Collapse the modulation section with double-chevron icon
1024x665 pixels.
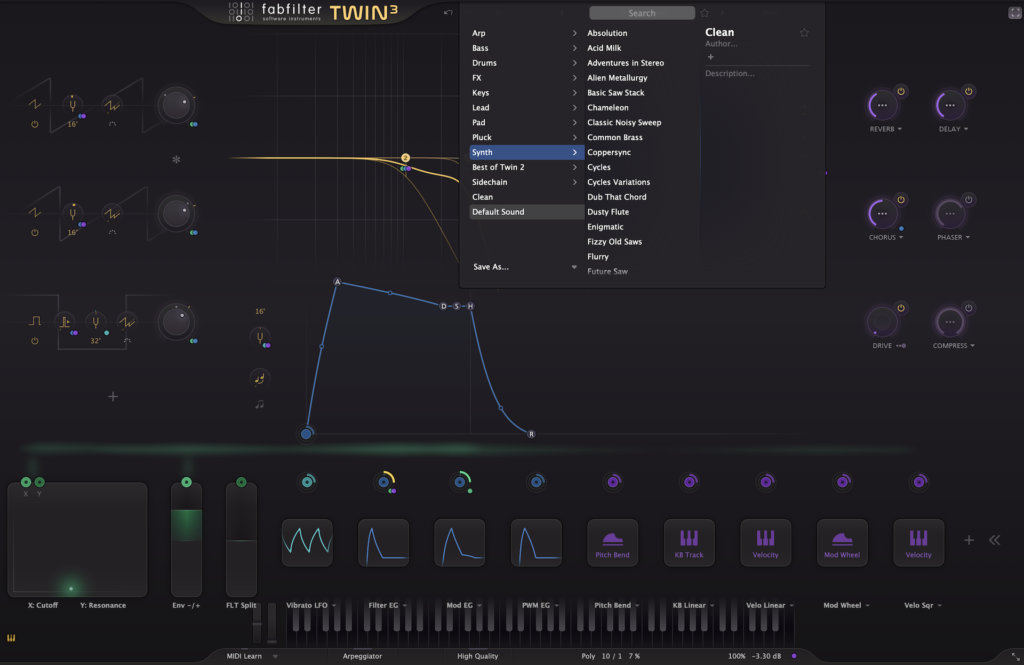[x=994, y=540]
